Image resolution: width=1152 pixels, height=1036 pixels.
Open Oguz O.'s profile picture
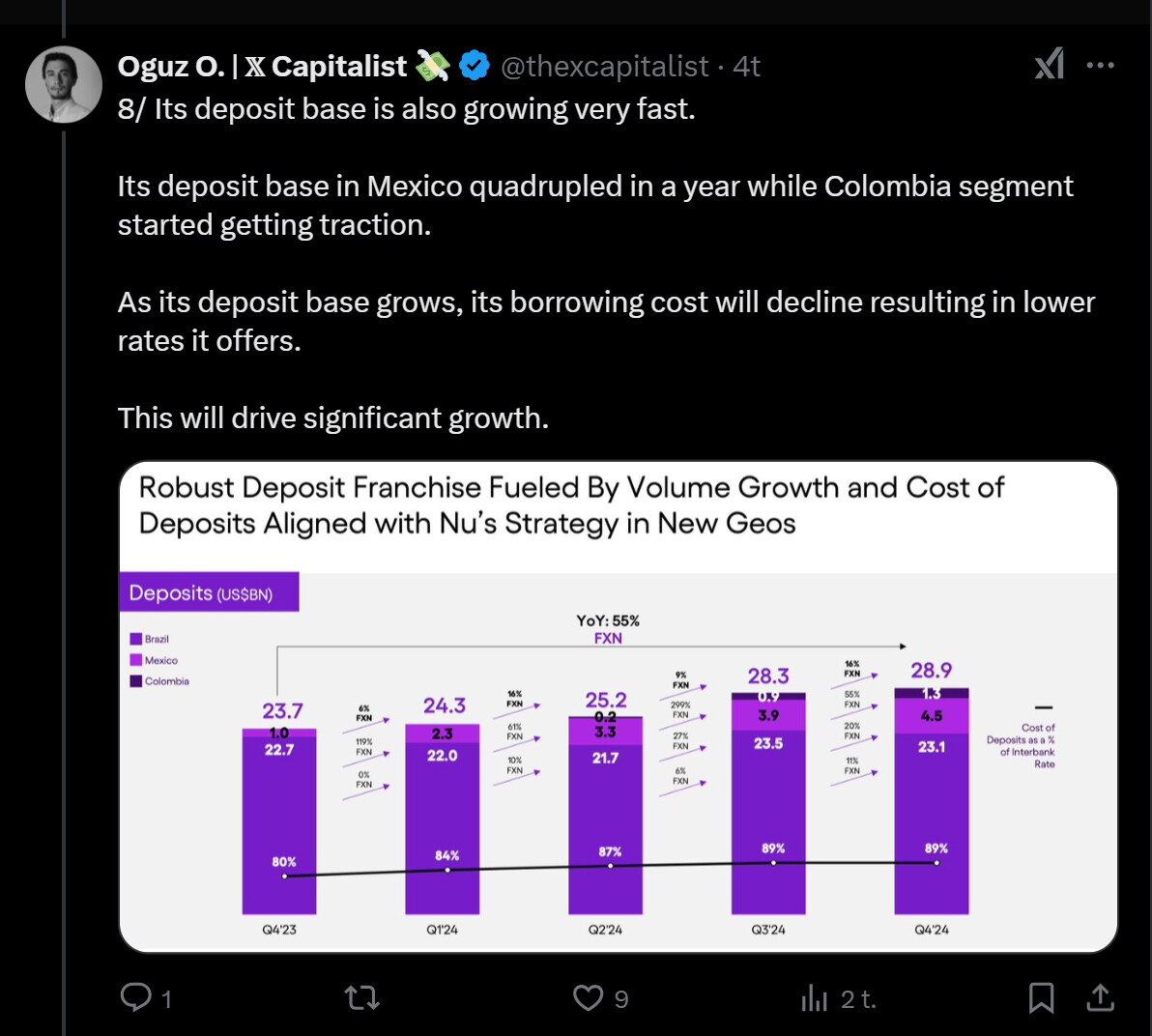click(x=64, y=84)
